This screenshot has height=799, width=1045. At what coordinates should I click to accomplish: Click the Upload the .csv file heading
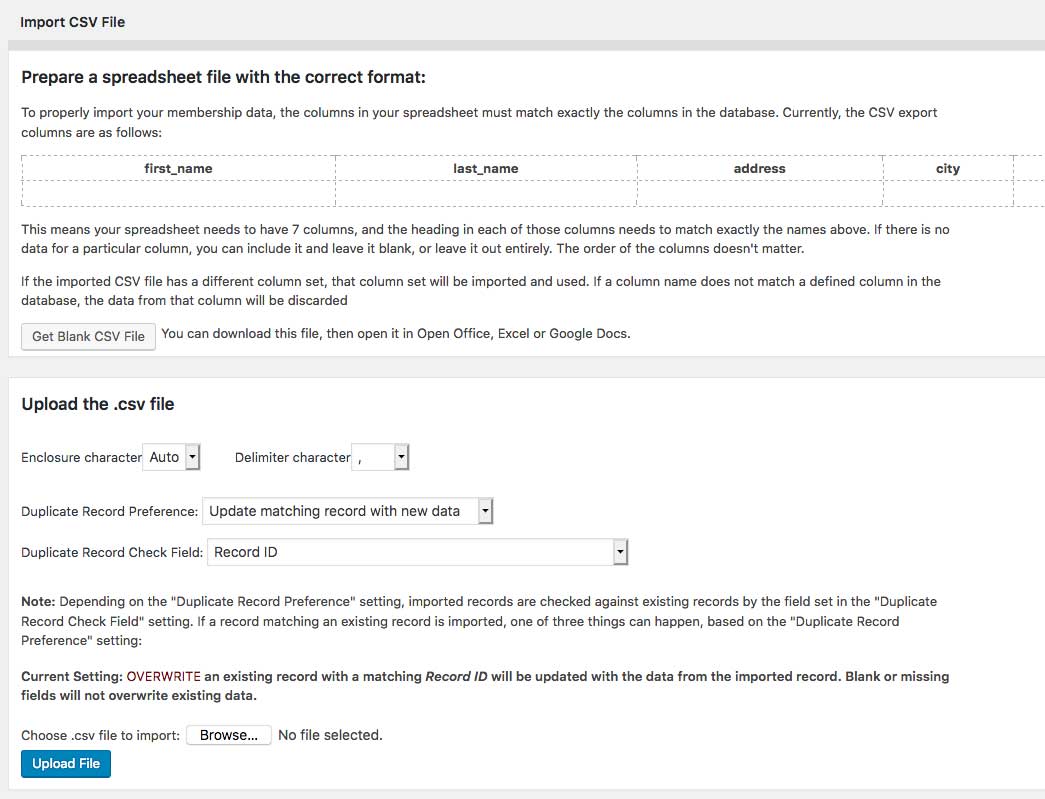coord(97,404)
